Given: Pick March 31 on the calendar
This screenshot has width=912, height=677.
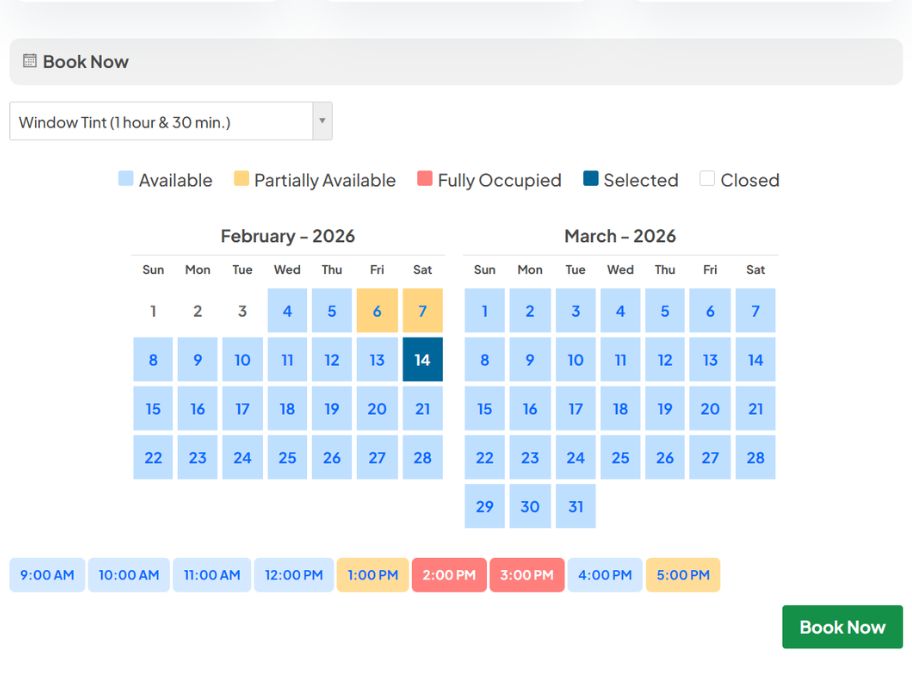Looking at the screenshot, I should coord(575,507).
